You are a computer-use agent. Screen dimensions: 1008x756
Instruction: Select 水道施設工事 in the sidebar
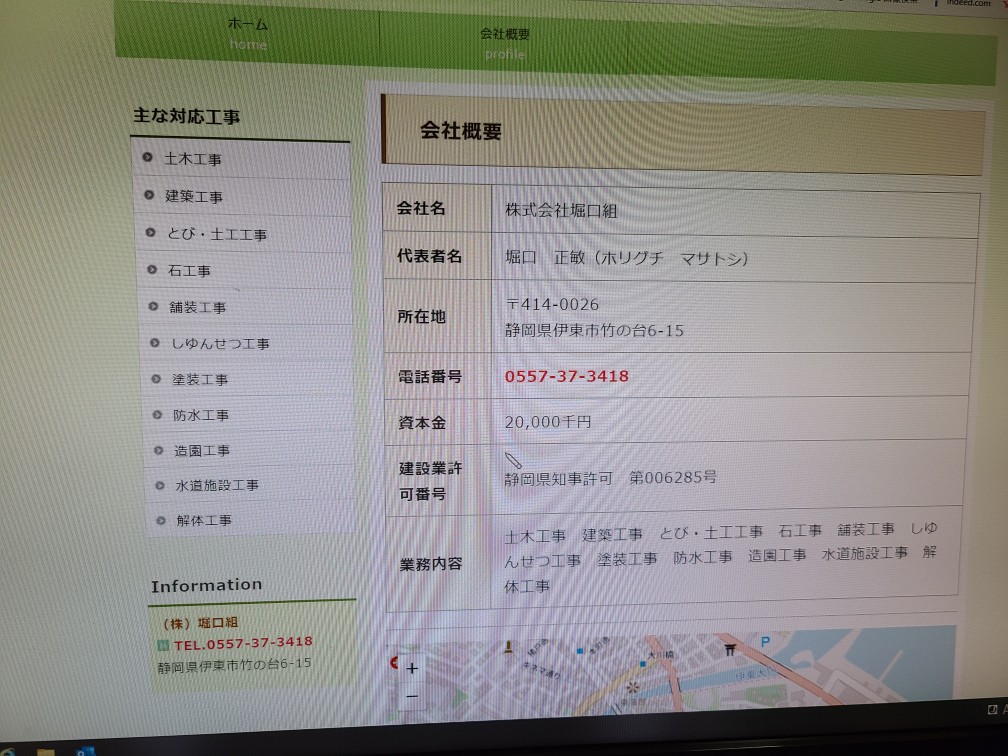click(x=217, y=485)
